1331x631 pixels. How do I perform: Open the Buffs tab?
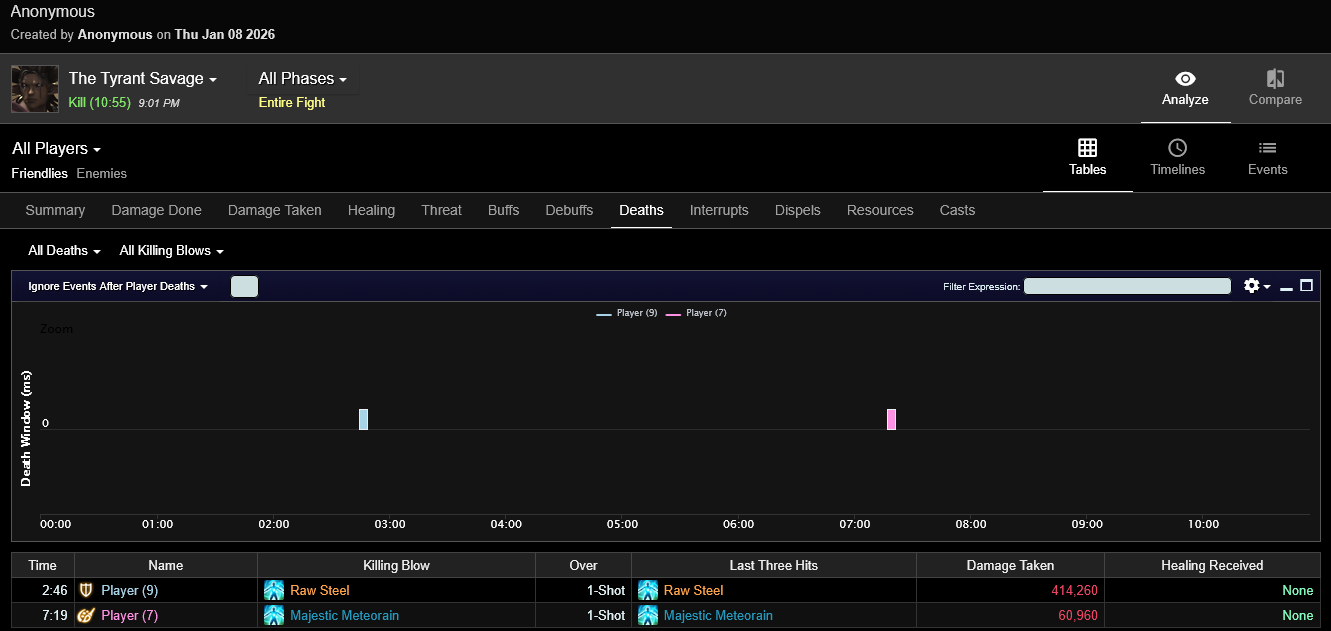[x=504, y=210]
